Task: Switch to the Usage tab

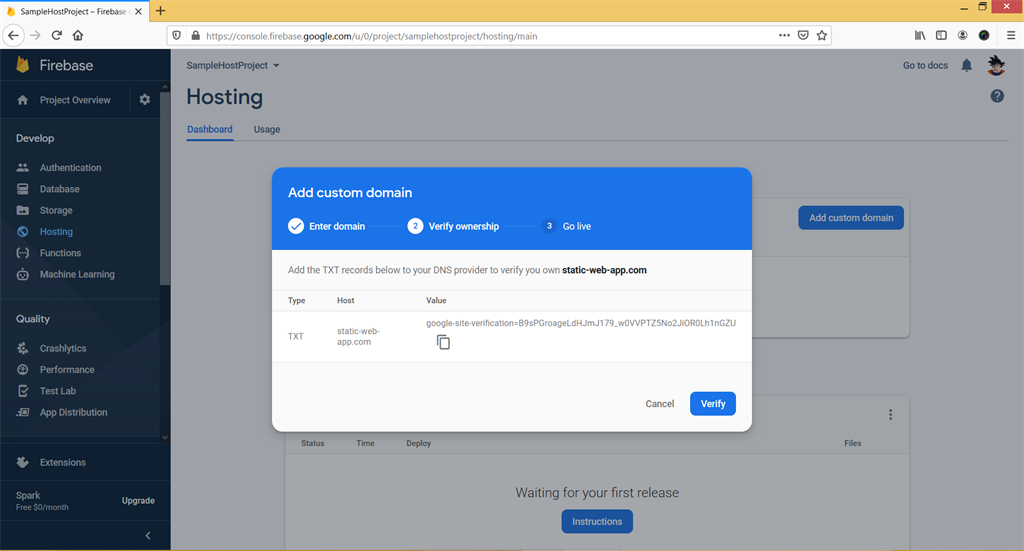Action: click(266, 129)
